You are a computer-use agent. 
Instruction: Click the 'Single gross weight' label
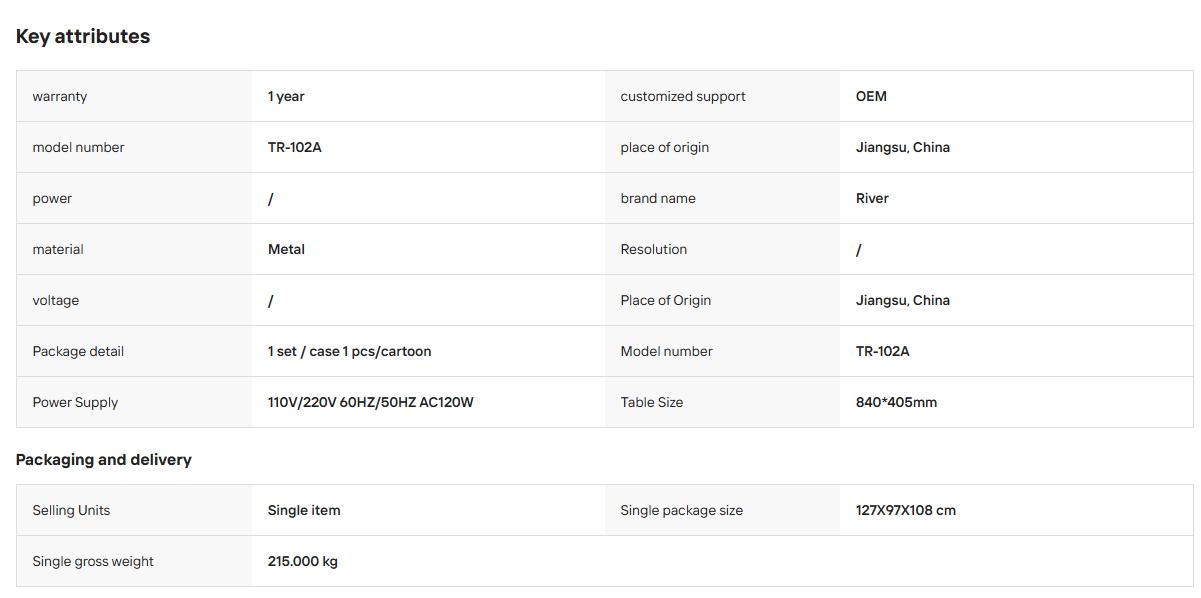[x=93, y=562]
